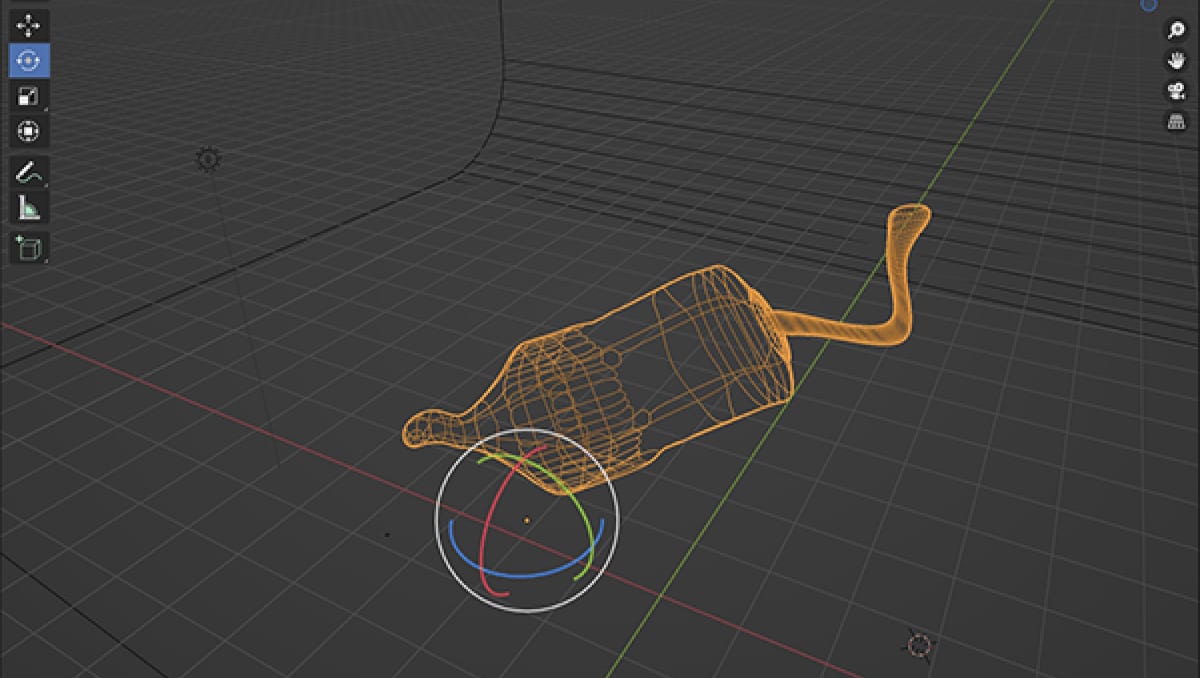The width and height of the screenshot is (1200, 678).
Task: Toggle perspective/orthographic grid icon
Action: [1176, 122]
